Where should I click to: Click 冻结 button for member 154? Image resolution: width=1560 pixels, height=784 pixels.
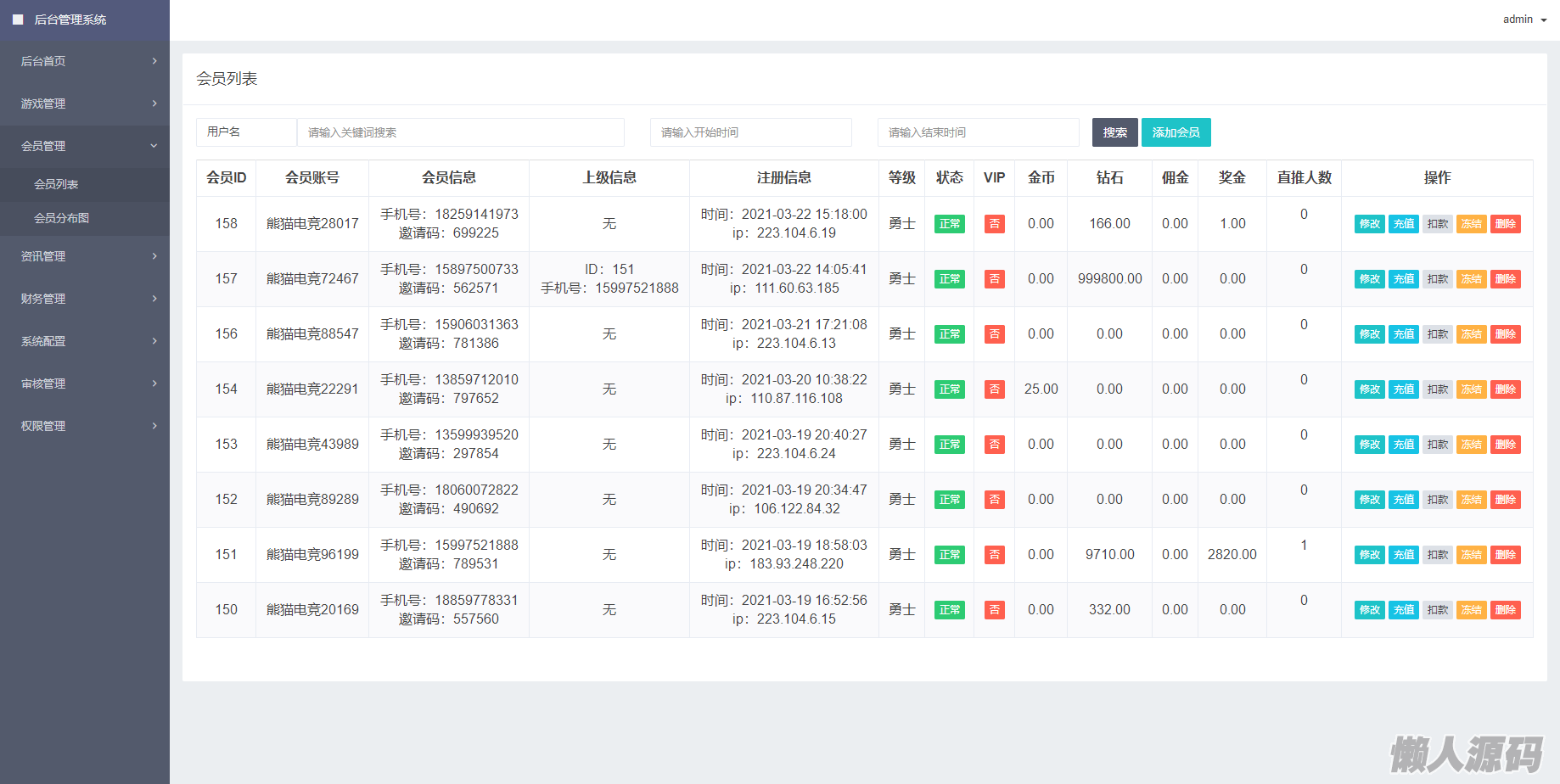point(1471,389)
